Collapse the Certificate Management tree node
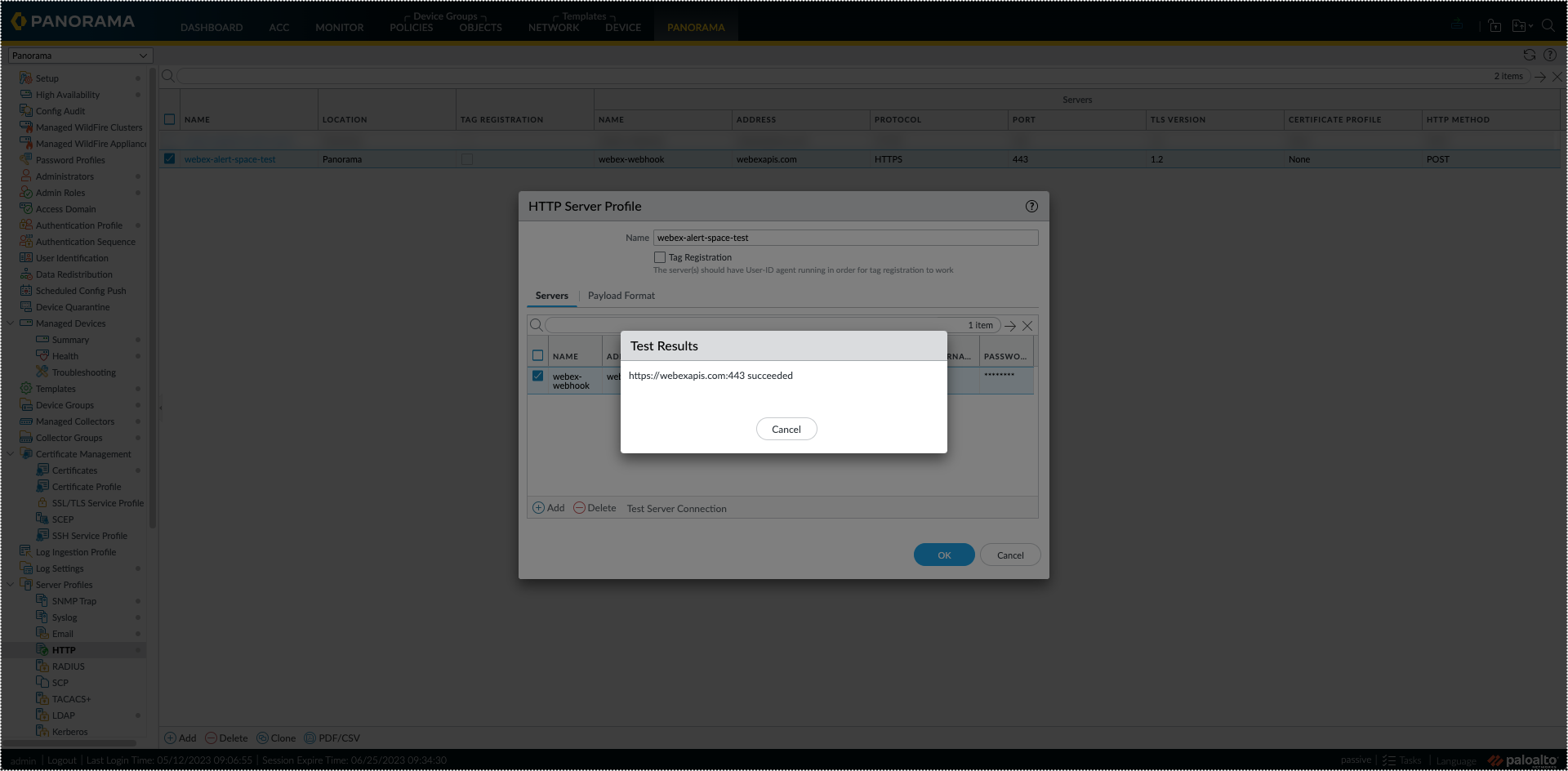 point(11,454)
